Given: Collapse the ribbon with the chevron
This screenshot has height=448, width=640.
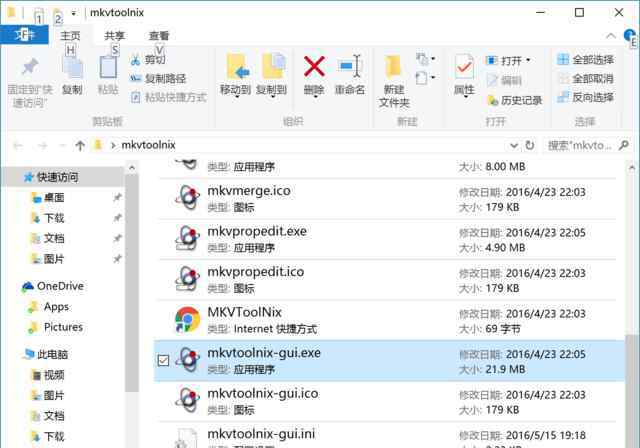Looking at the screenshot, I should (611, 36).
